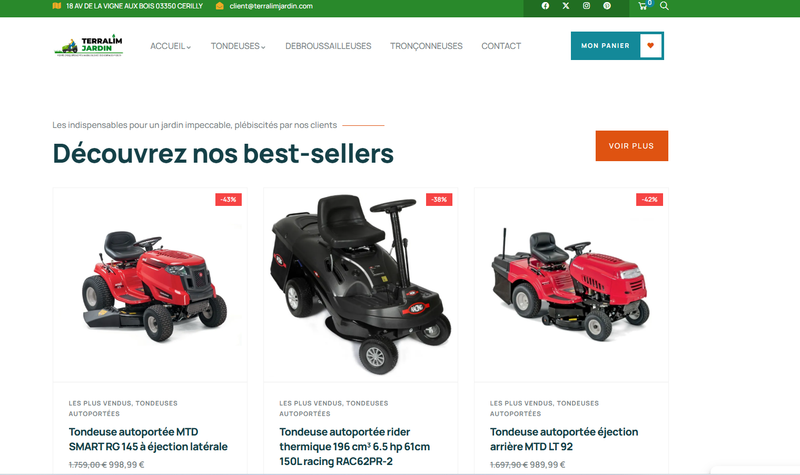Screen dimensions: 800x475
Task: Open the shopping cart icon
Action: (x=643, y=6)
